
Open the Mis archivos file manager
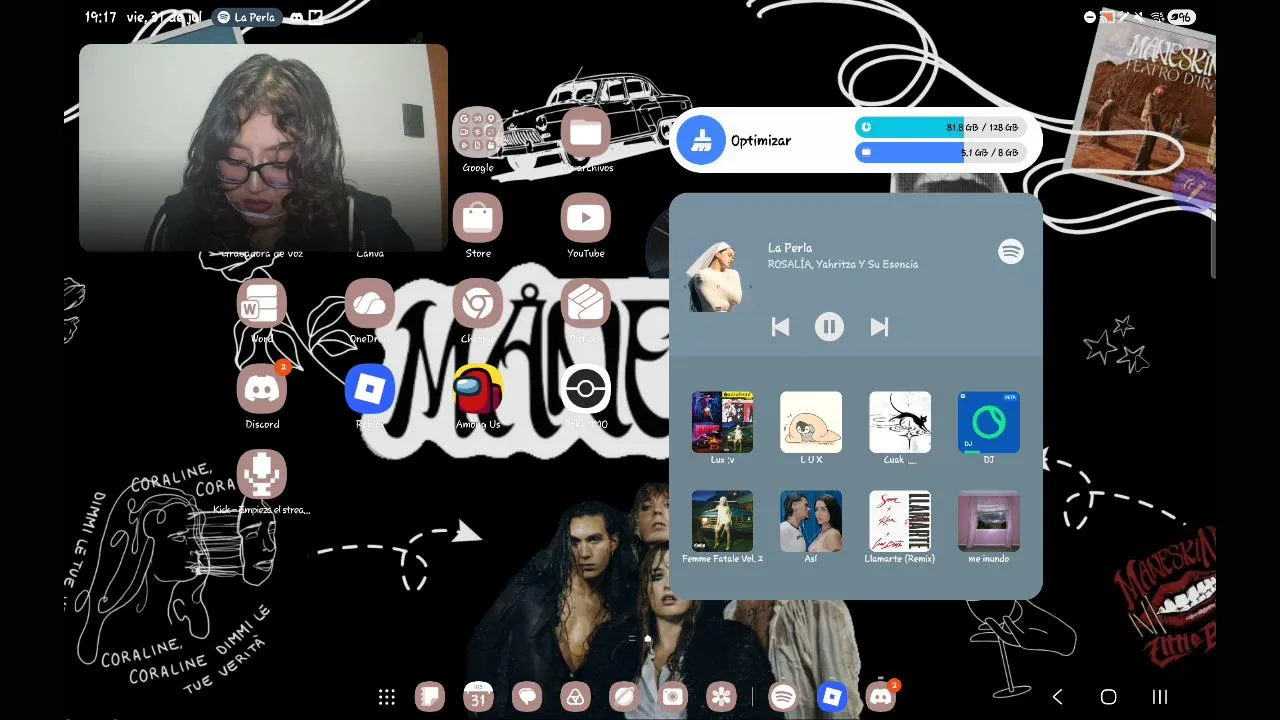coord(586,132)
